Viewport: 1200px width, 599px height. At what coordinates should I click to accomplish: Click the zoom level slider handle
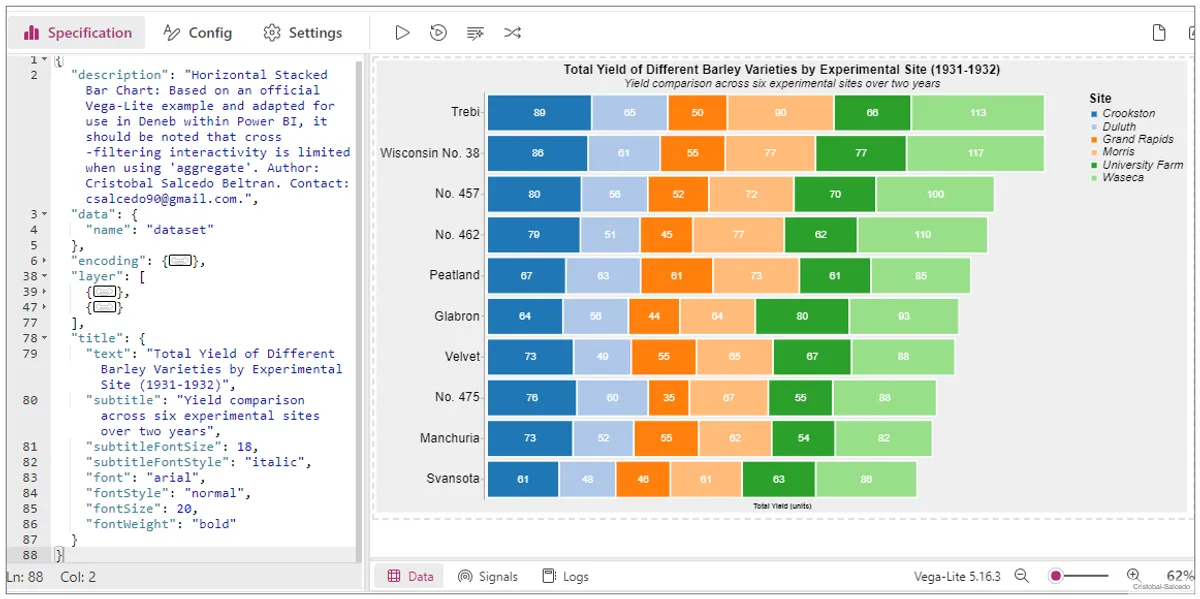(1055, 576)
